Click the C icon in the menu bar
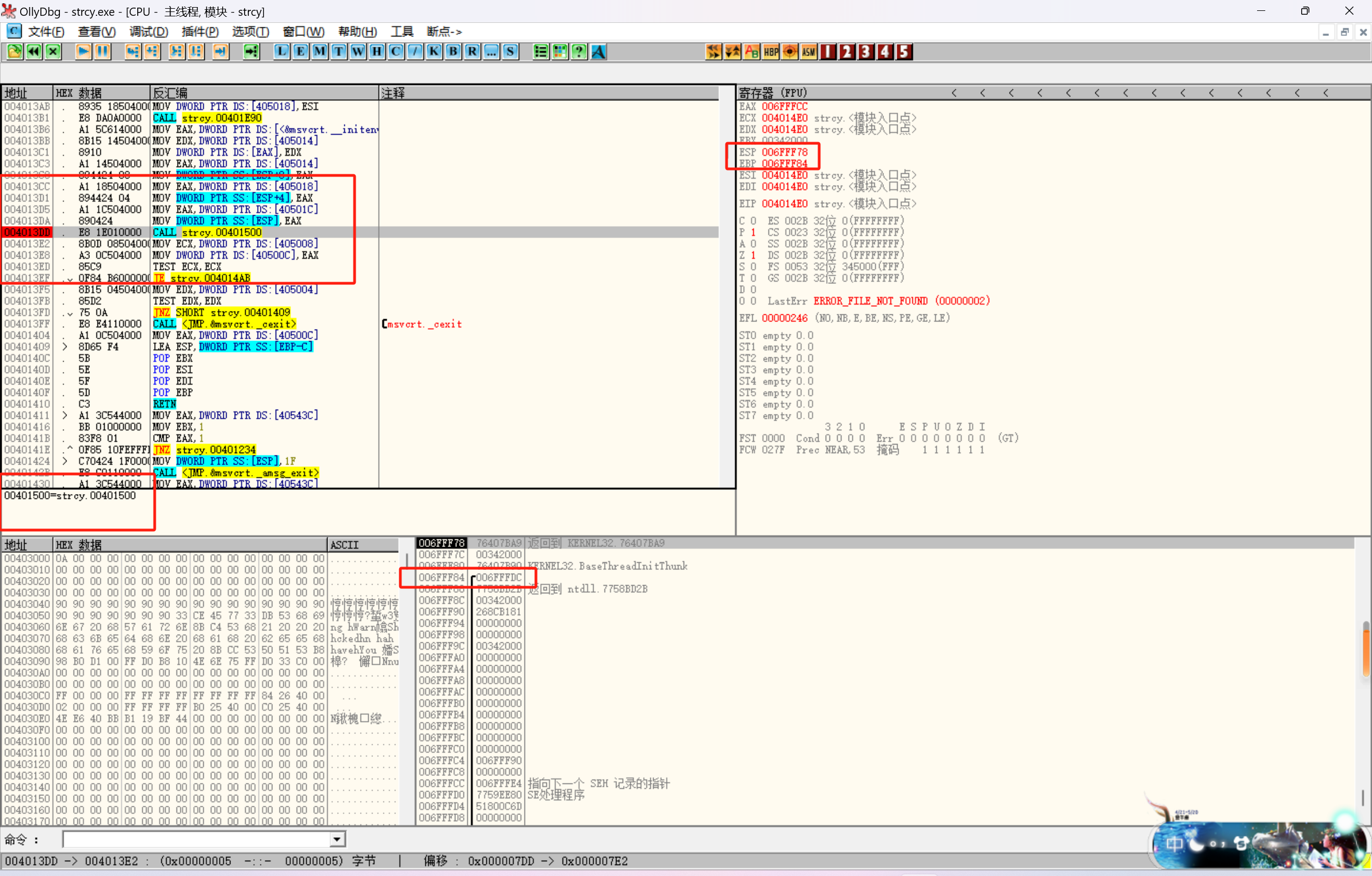1372x876 pixels. (14, 31)
